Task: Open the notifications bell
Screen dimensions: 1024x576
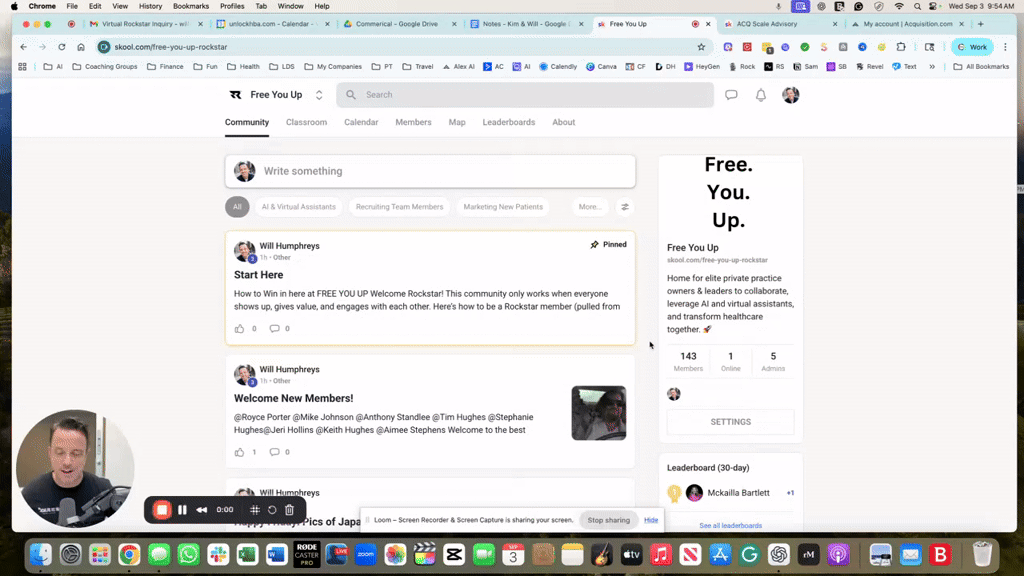Action: coord(761,95)
